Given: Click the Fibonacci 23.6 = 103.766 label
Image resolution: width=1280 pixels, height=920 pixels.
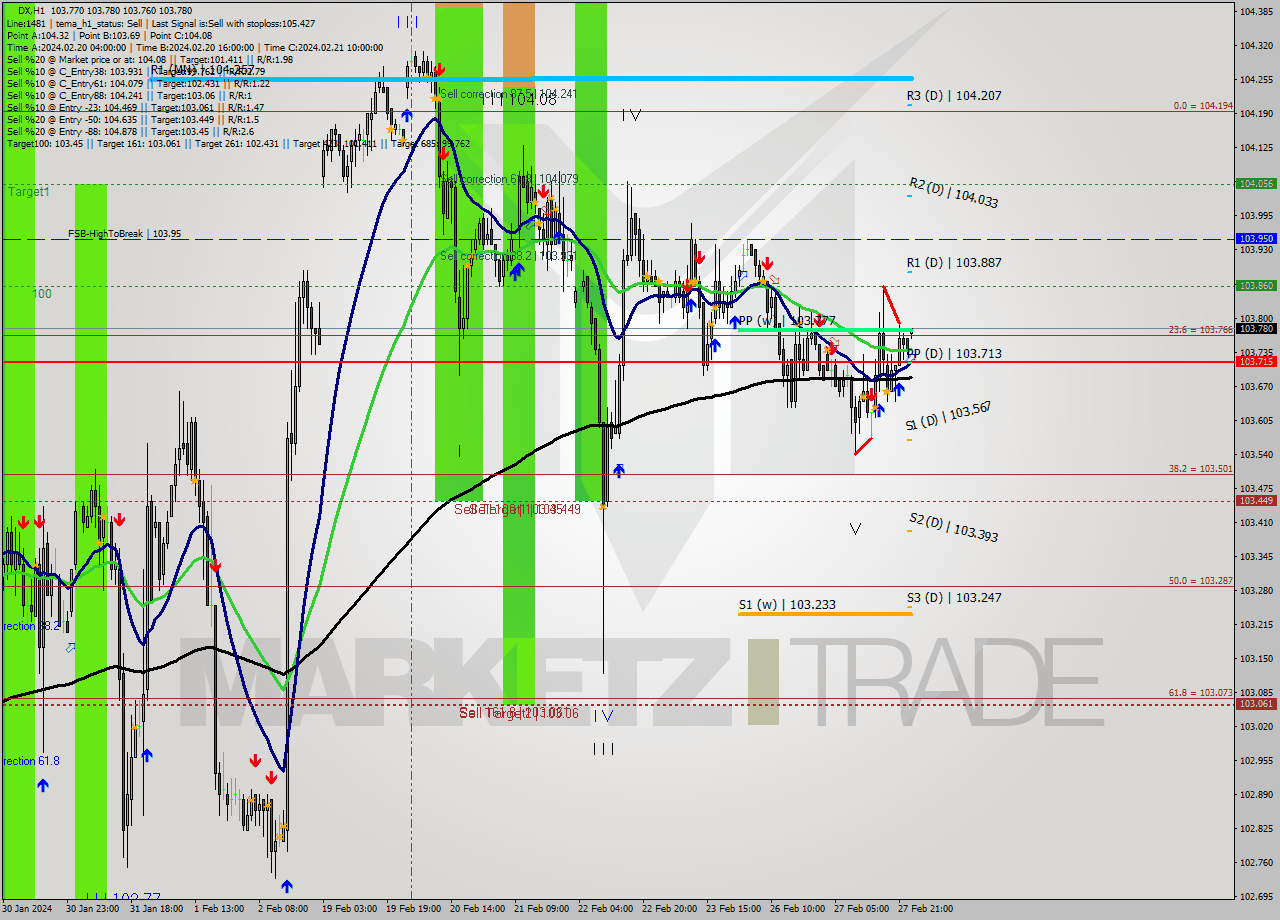Looking at the screenshot, I should click(x=1201, y=329).
